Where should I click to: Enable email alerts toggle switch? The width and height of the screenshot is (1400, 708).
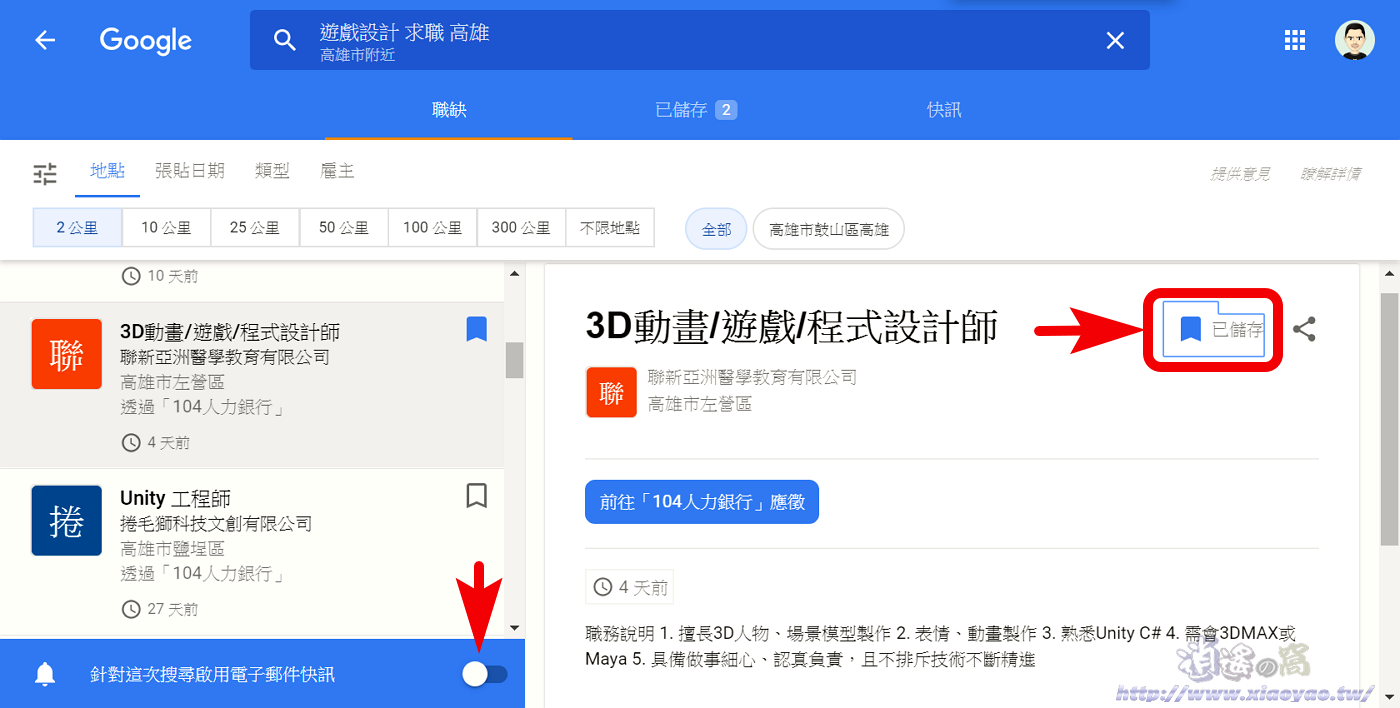[x=485, y=674]
